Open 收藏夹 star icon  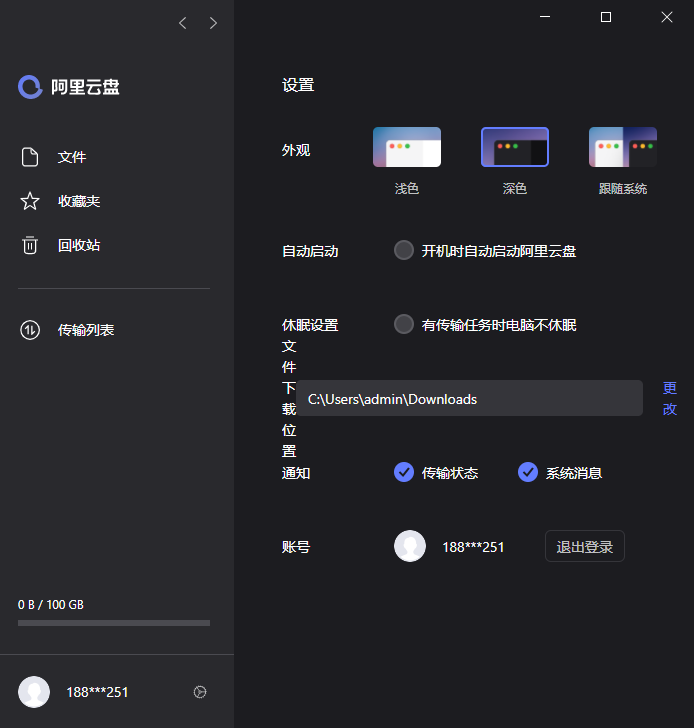(x=30, y=201)
